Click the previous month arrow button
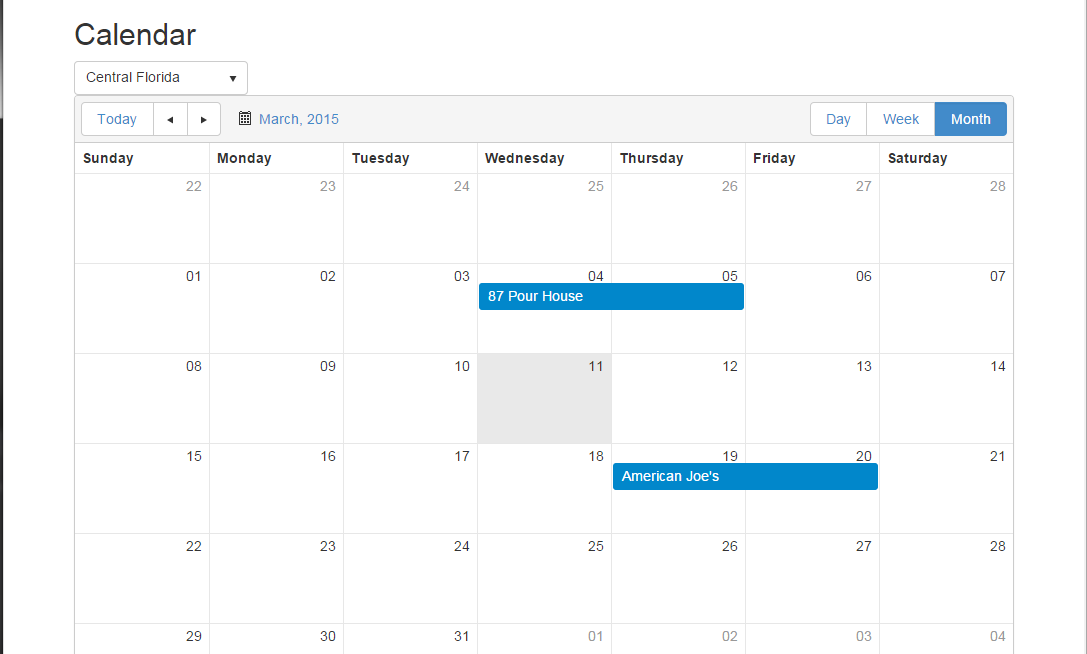The height and width of the screenshot is (654, 1087). [x=170, y=119]
